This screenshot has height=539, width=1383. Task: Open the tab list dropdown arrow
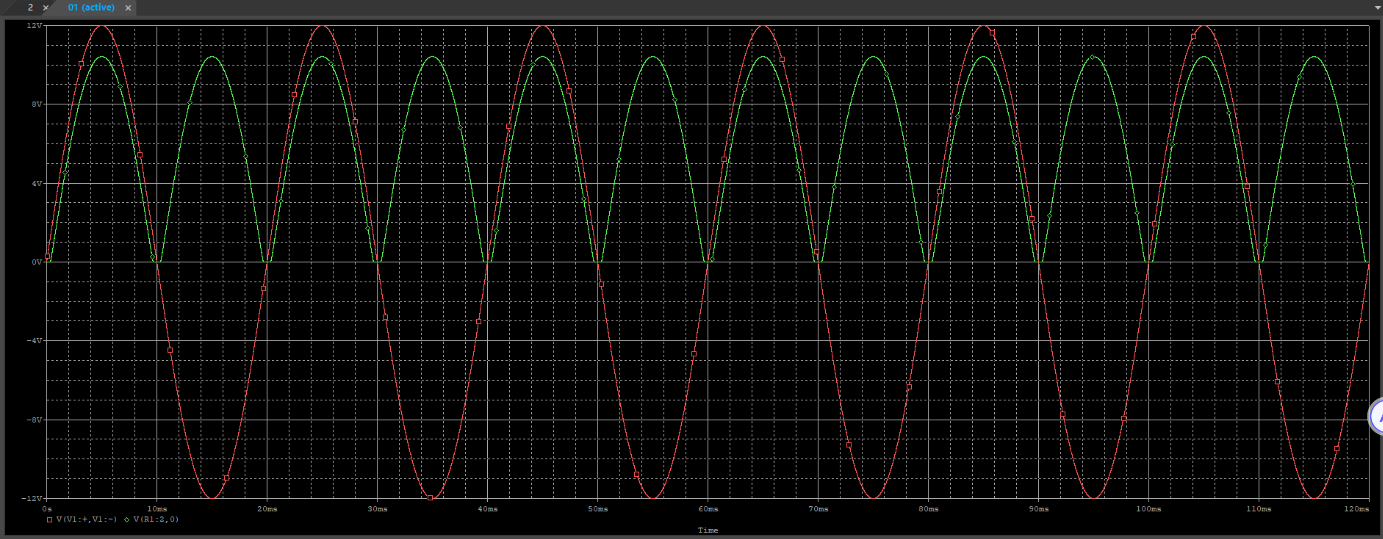1376,7
